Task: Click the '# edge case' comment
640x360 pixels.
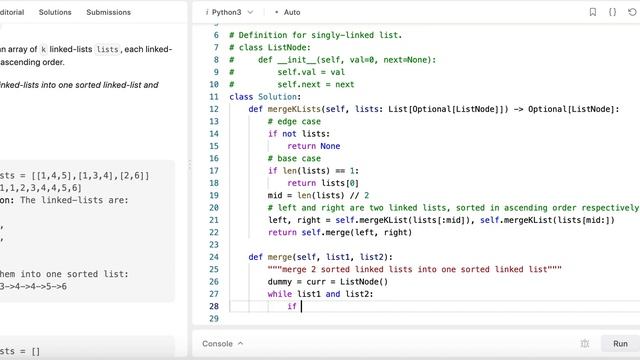Action: (x=294, y=121)
